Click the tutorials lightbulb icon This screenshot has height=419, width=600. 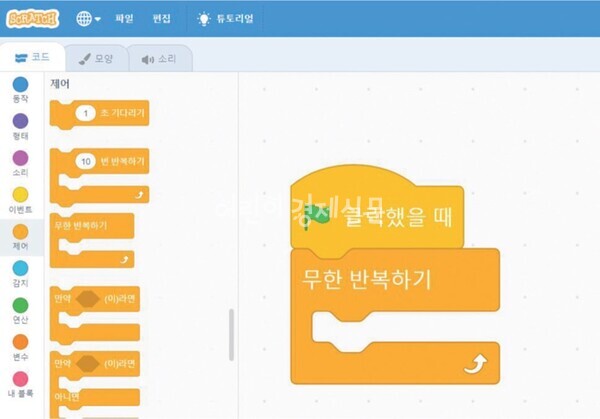click(x=204, y=18)
